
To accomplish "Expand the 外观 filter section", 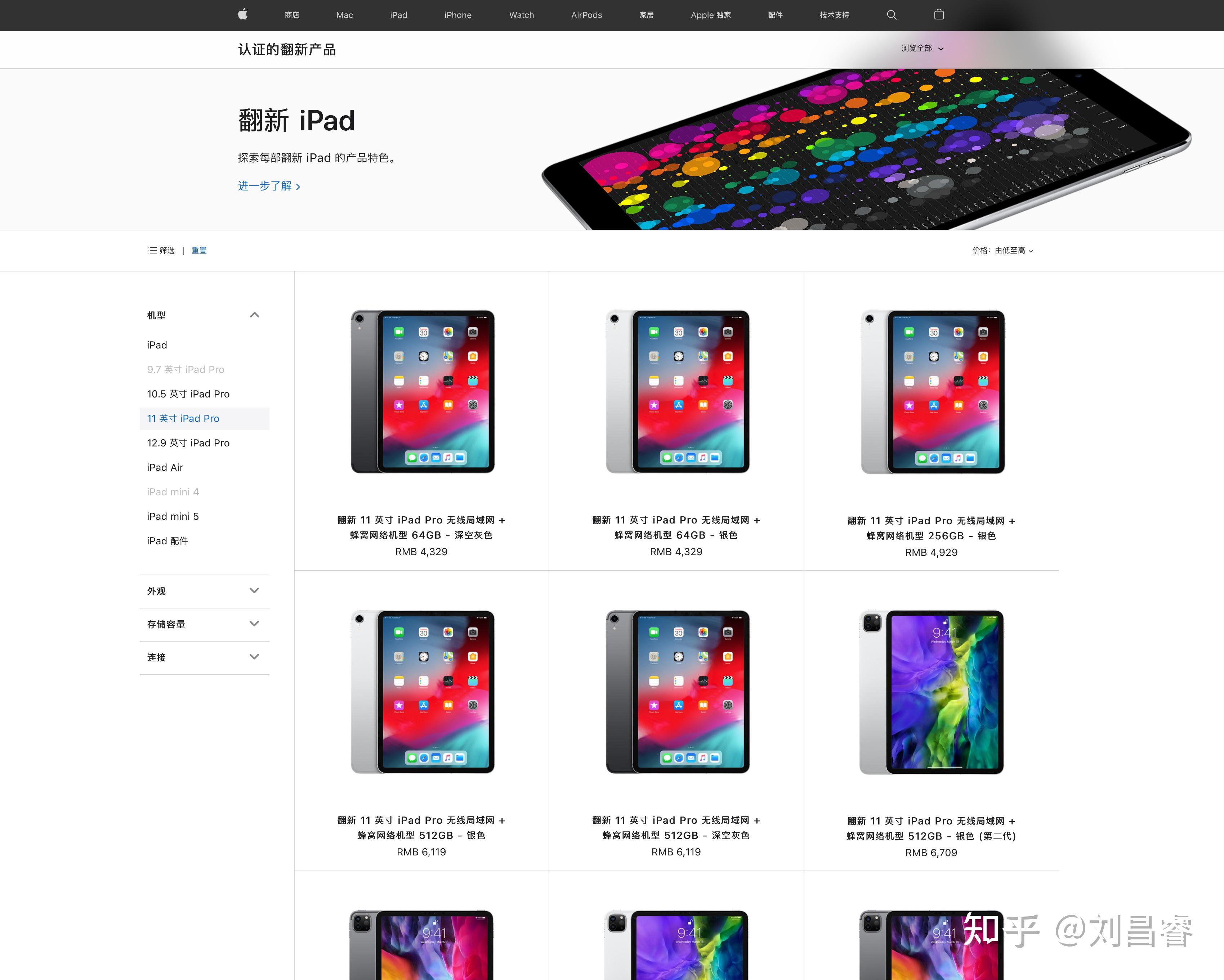I will (x=204, y=591).
